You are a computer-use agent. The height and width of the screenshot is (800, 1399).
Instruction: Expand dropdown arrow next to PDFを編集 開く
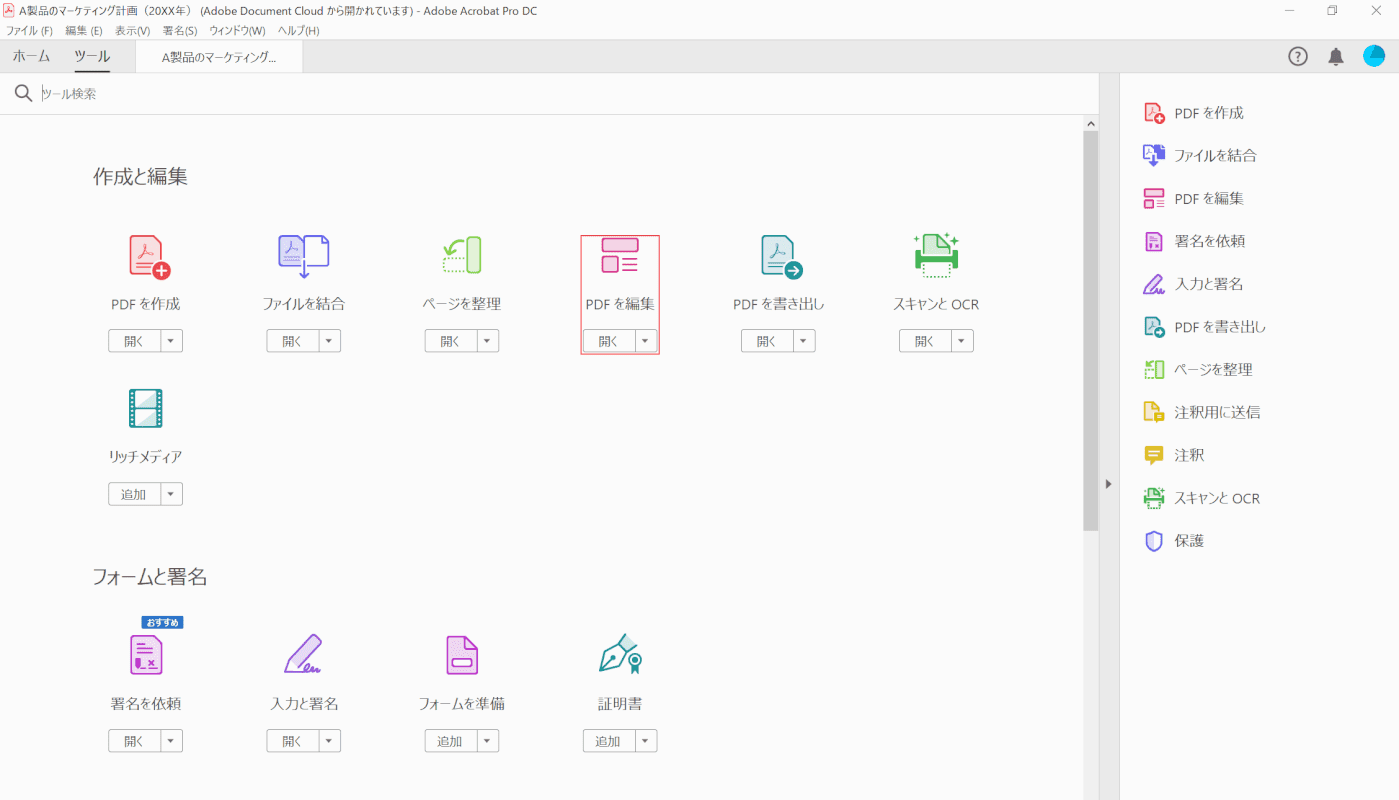[x=645, y=341]
